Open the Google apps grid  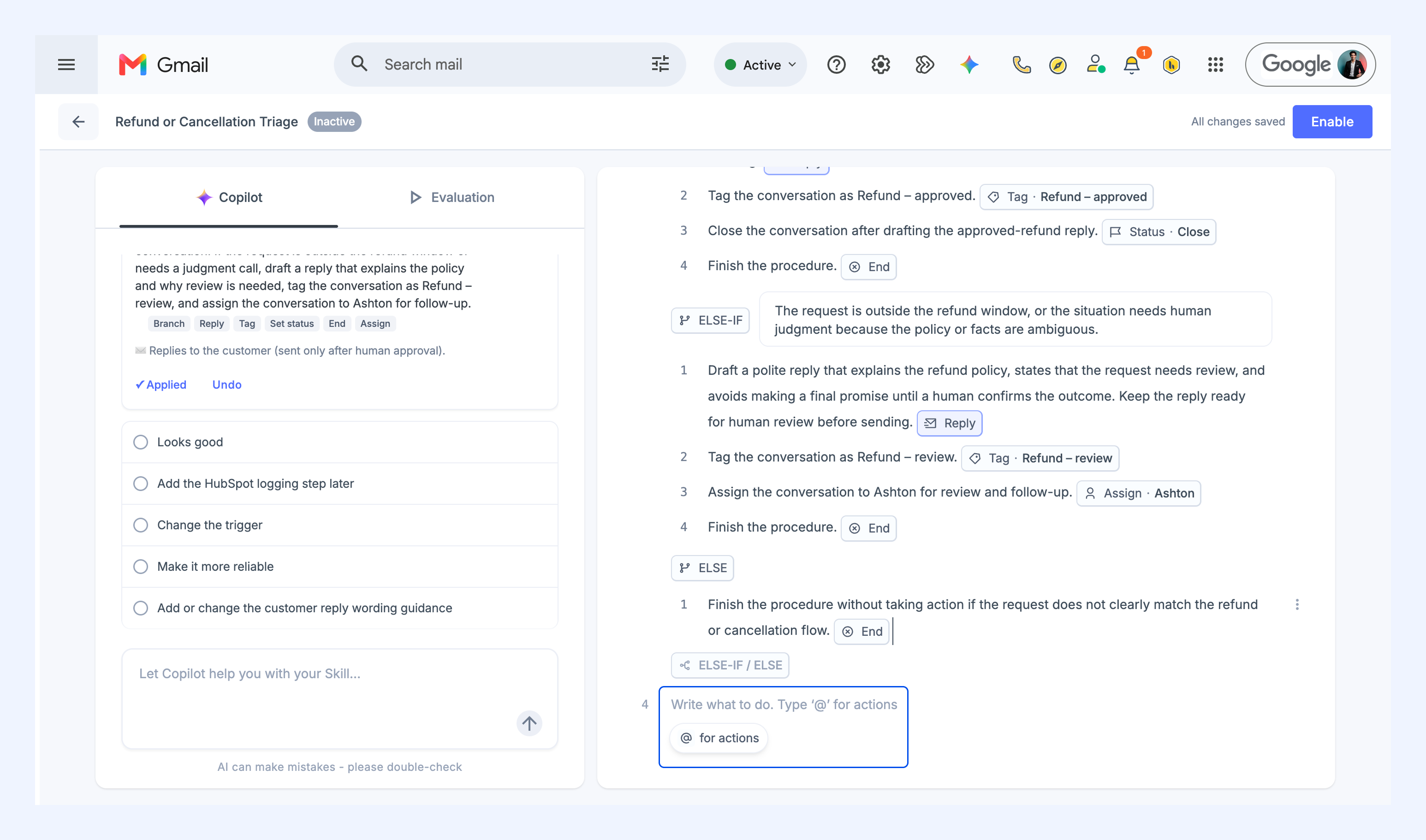pyautogui.click(x=1215, y=65)
